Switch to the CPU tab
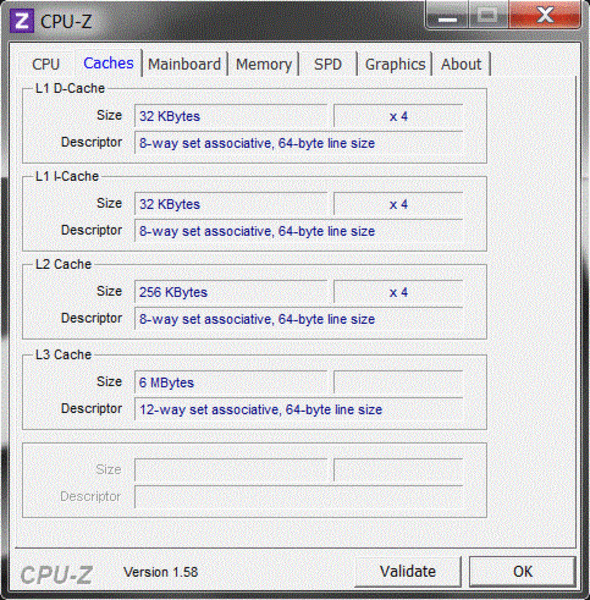 (x=46, y=64)
